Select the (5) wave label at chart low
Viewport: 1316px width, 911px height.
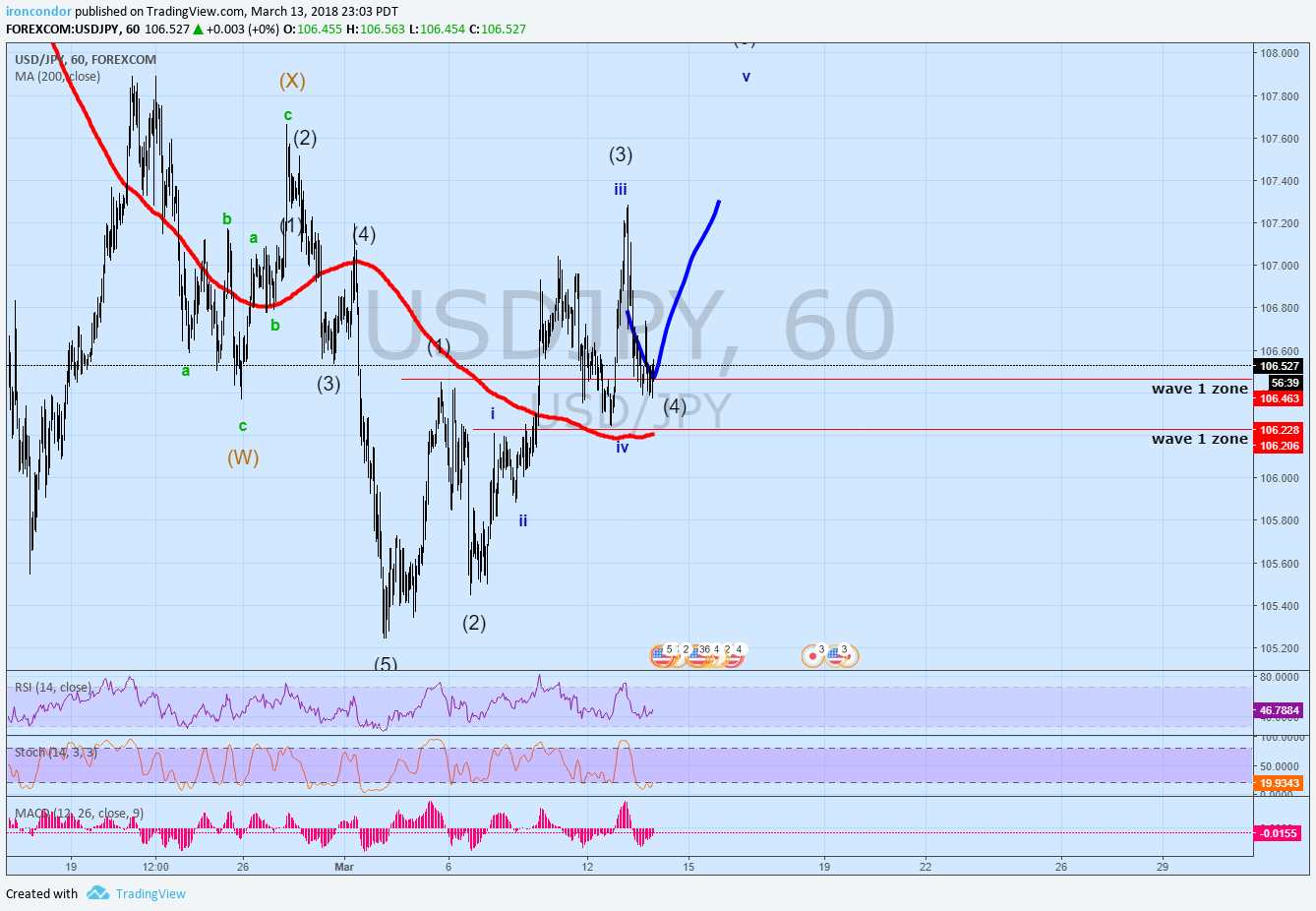point(386,664)
